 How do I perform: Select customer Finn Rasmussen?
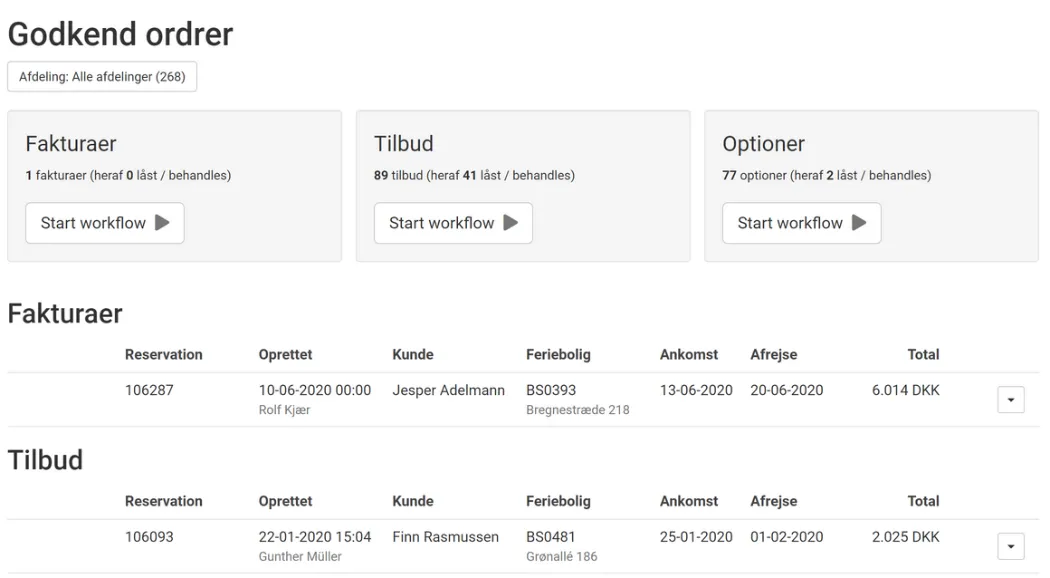447,537
